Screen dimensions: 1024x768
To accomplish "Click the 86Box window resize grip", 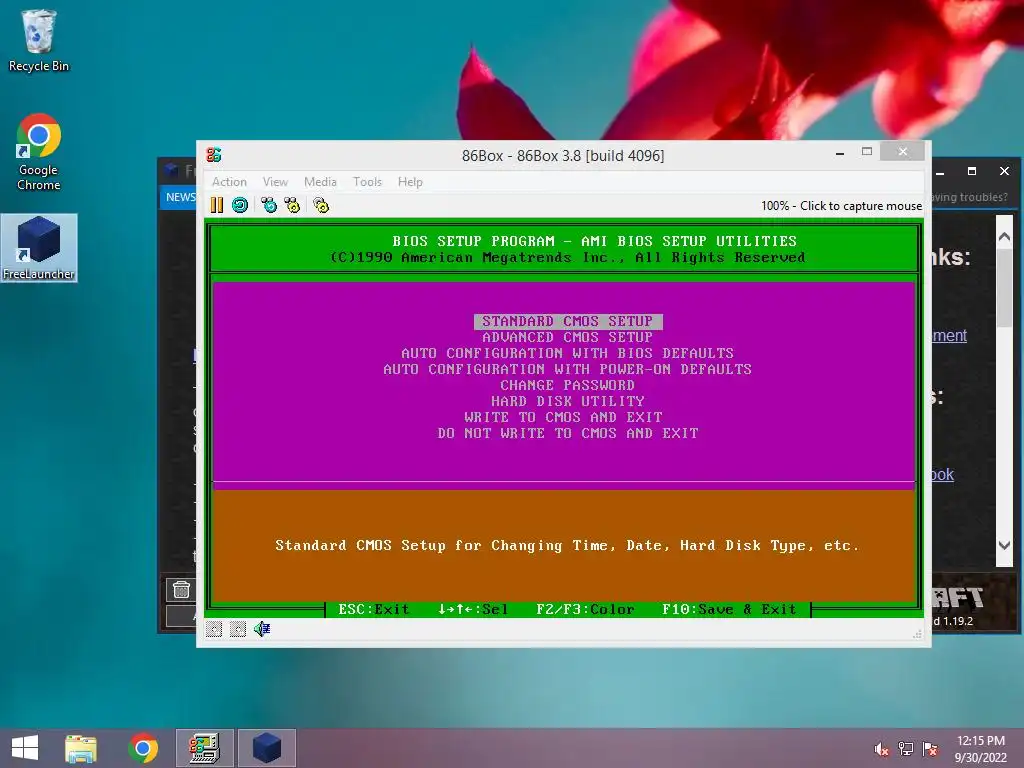I will [x=918, y=633].
